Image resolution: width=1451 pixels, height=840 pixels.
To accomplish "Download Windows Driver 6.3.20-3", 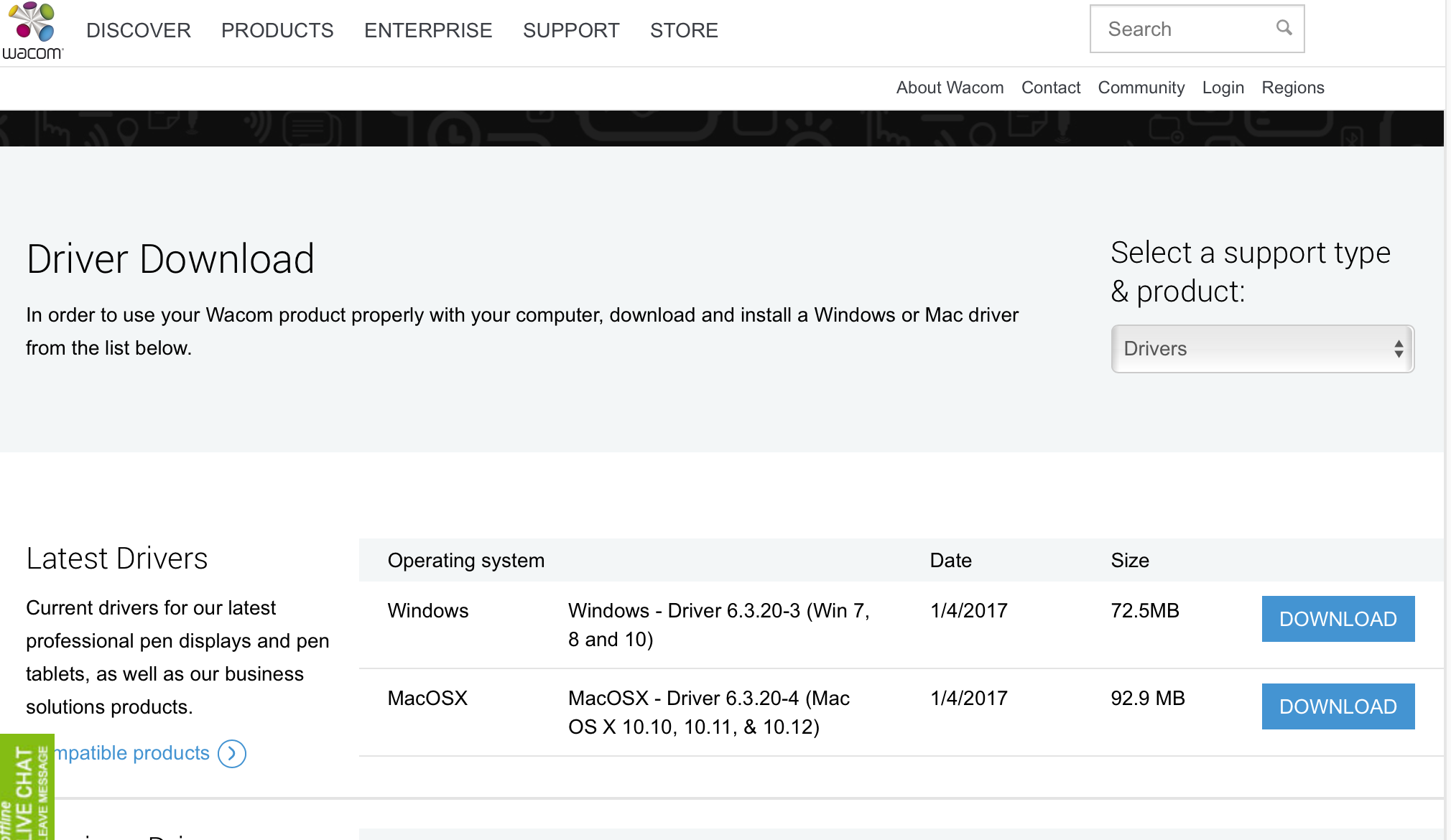I will click(x=1338, y=618).
